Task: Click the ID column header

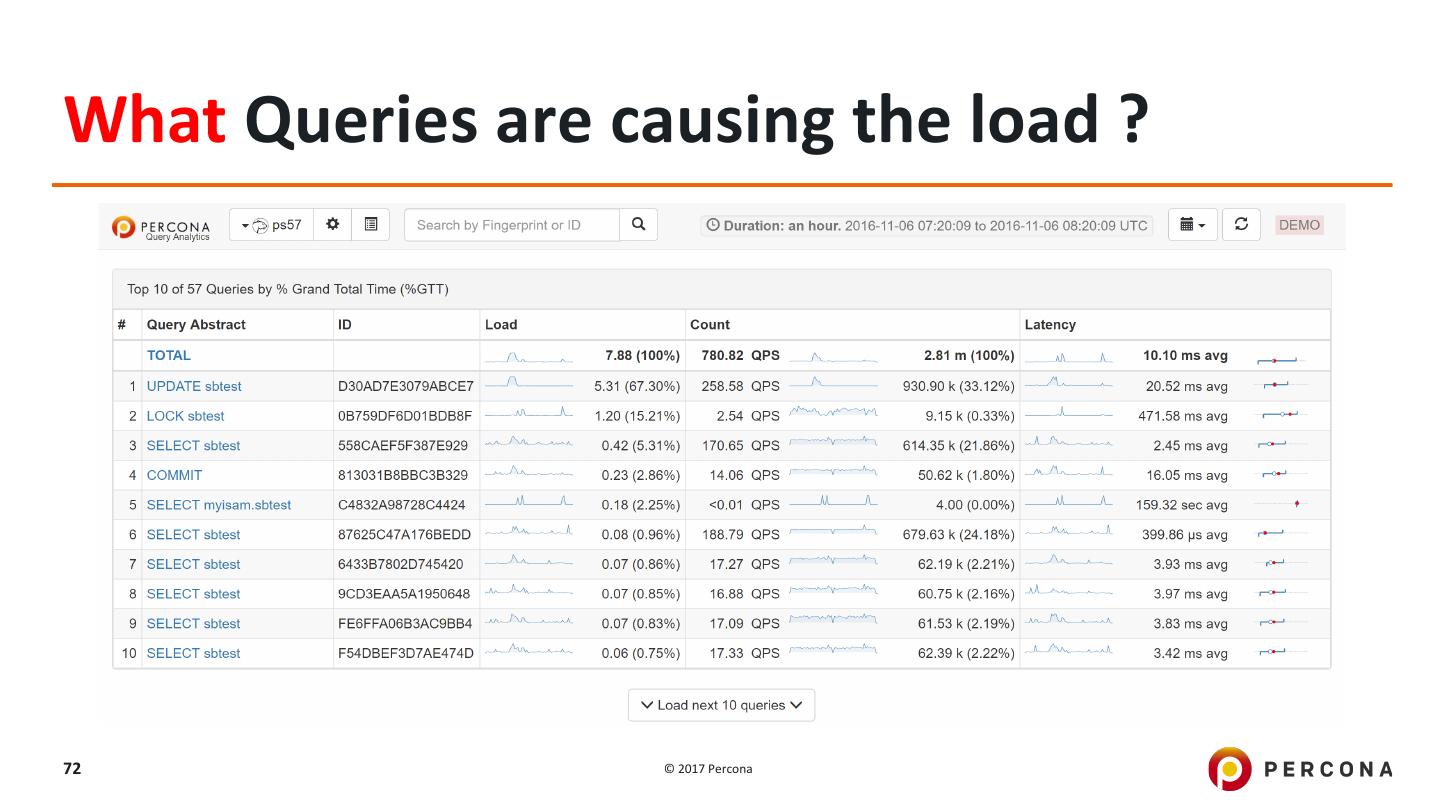Action: (345, 325)
